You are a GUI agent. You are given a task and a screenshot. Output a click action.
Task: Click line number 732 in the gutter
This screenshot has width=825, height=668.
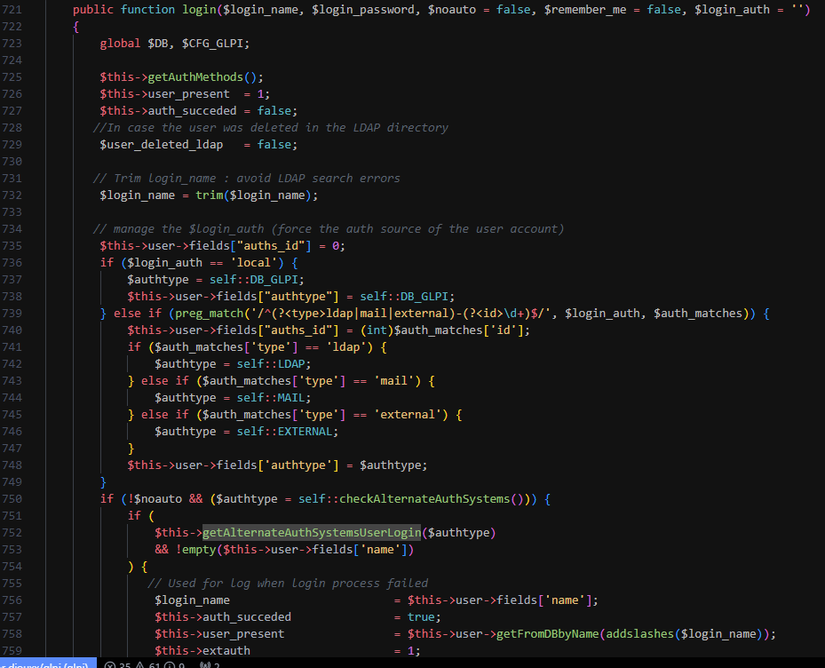point(12,195)
